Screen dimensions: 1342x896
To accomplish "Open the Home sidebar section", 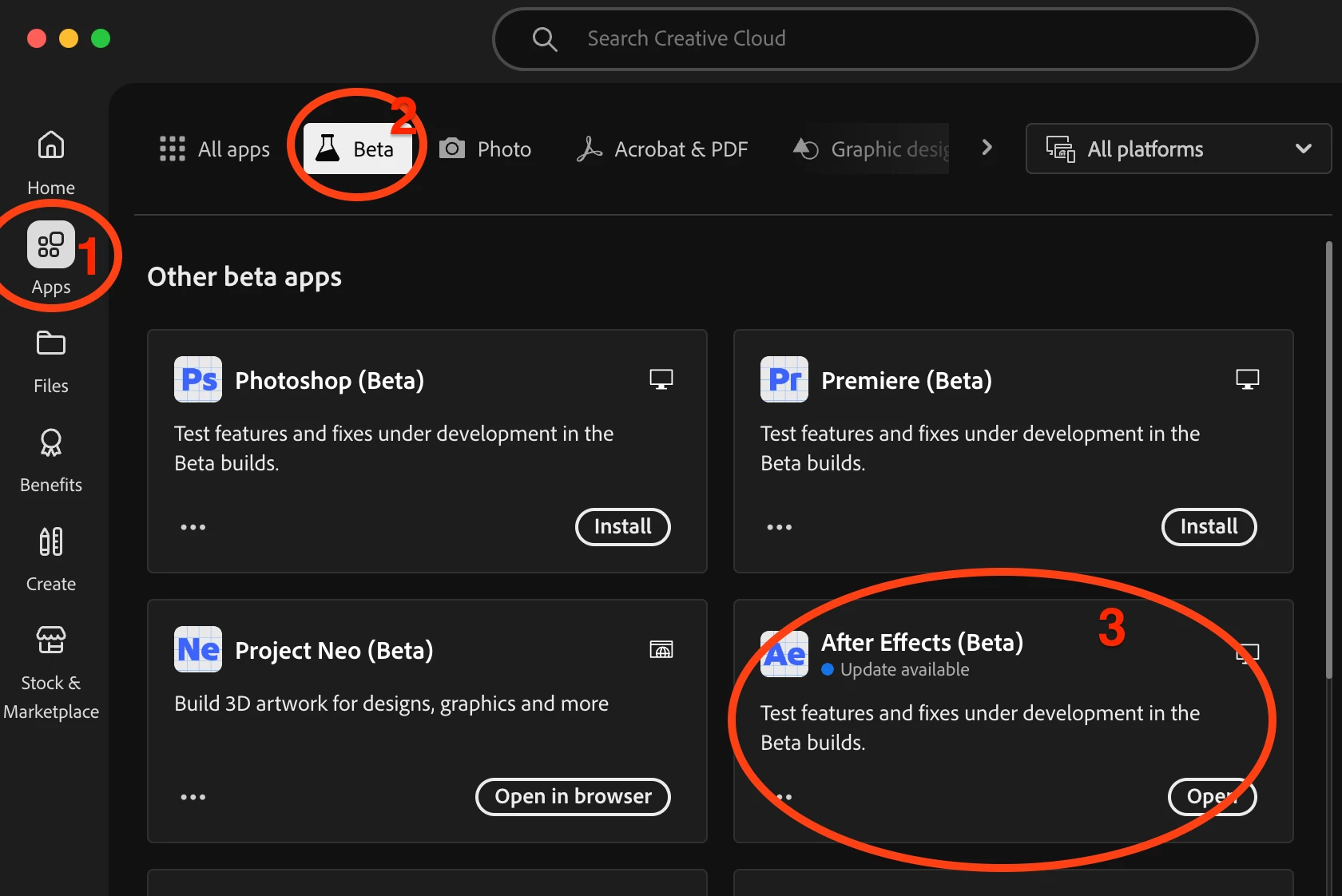I will pyautogui.click(x=51, y=164).
